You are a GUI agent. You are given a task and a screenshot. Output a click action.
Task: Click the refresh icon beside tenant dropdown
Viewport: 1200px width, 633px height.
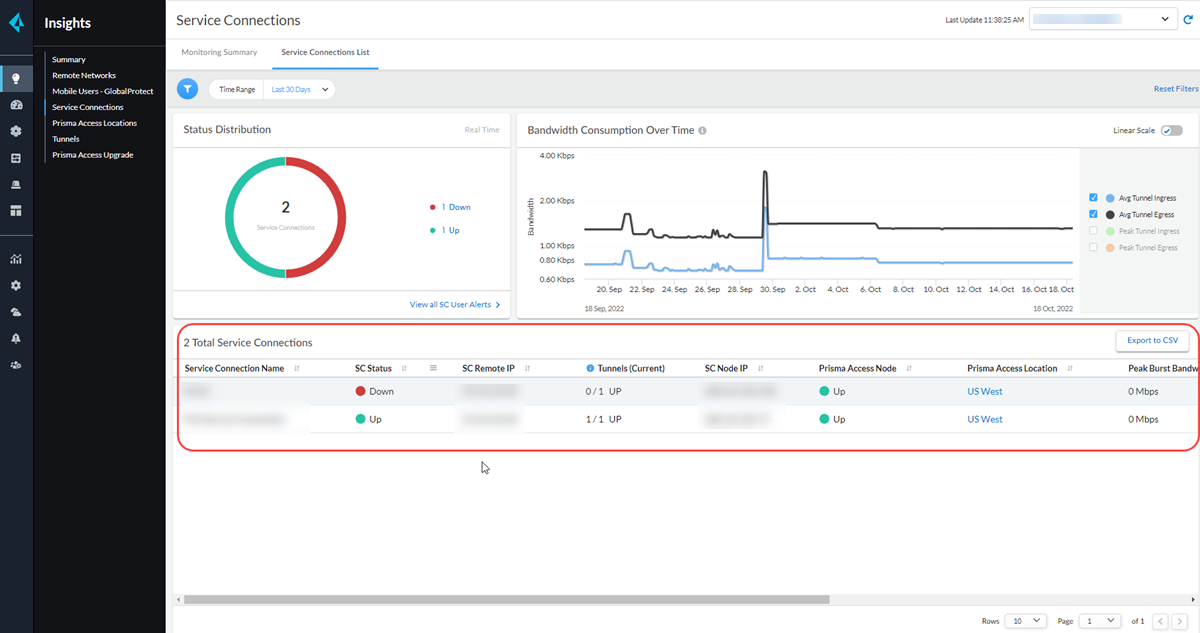click(x=1188, y=19)
